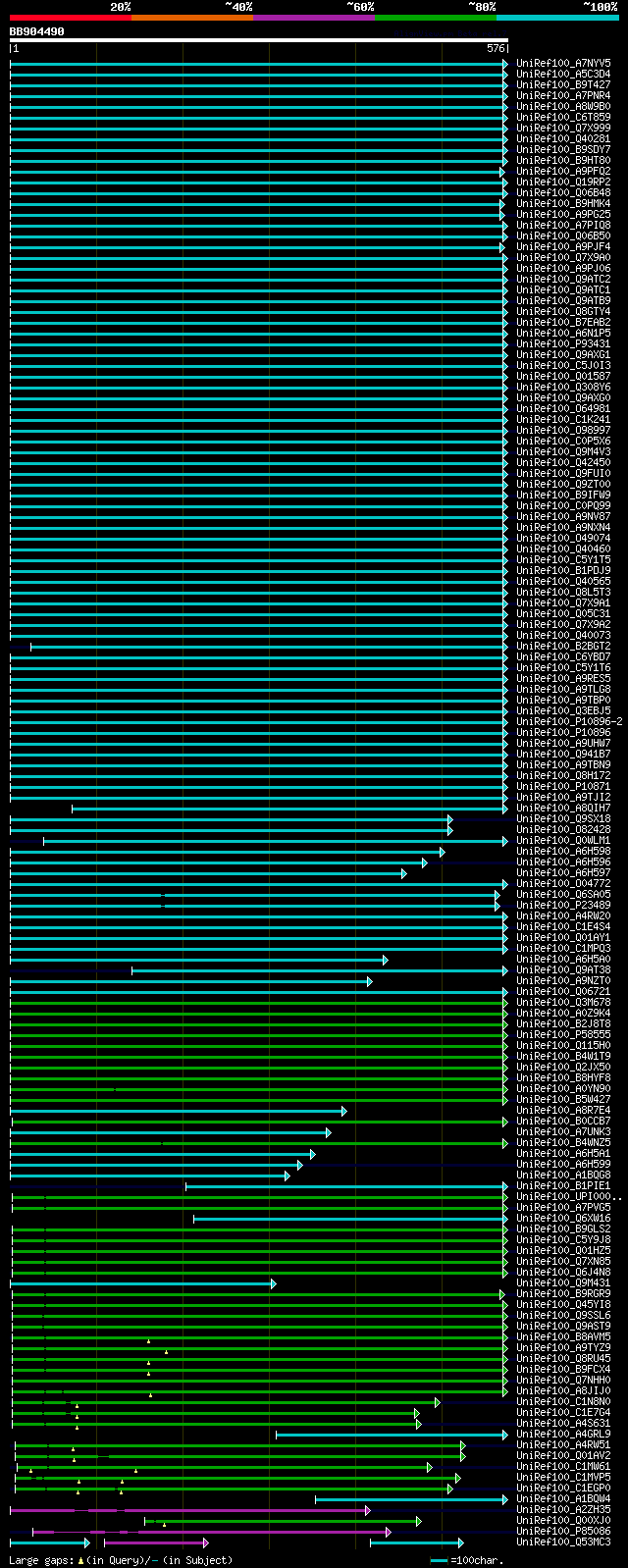The image size is (628, 1568).
Task: Click the green ~80% color legend segment
Action: coord(436,17)
